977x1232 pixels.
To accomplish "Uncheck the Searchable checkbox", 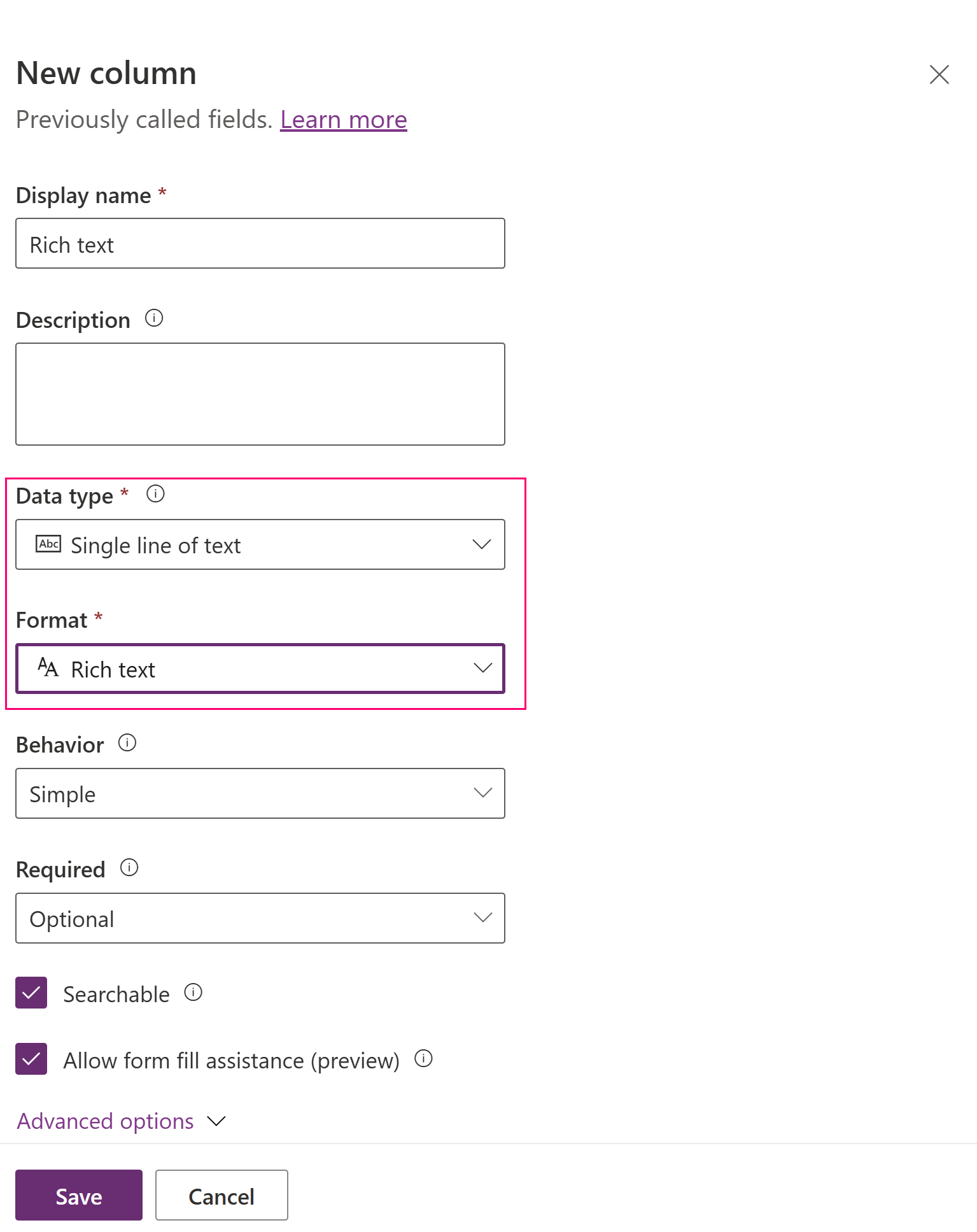I will click(31, 993).
